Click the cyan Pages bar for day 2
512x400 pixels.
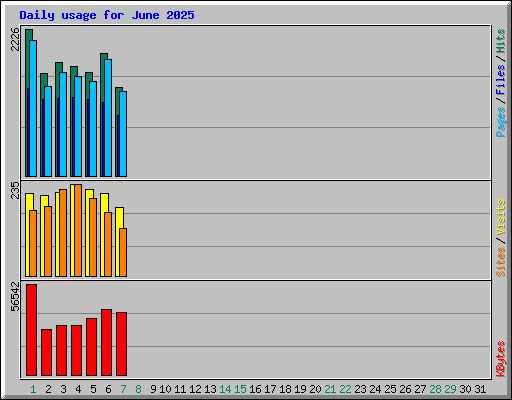tap(48, 131)
